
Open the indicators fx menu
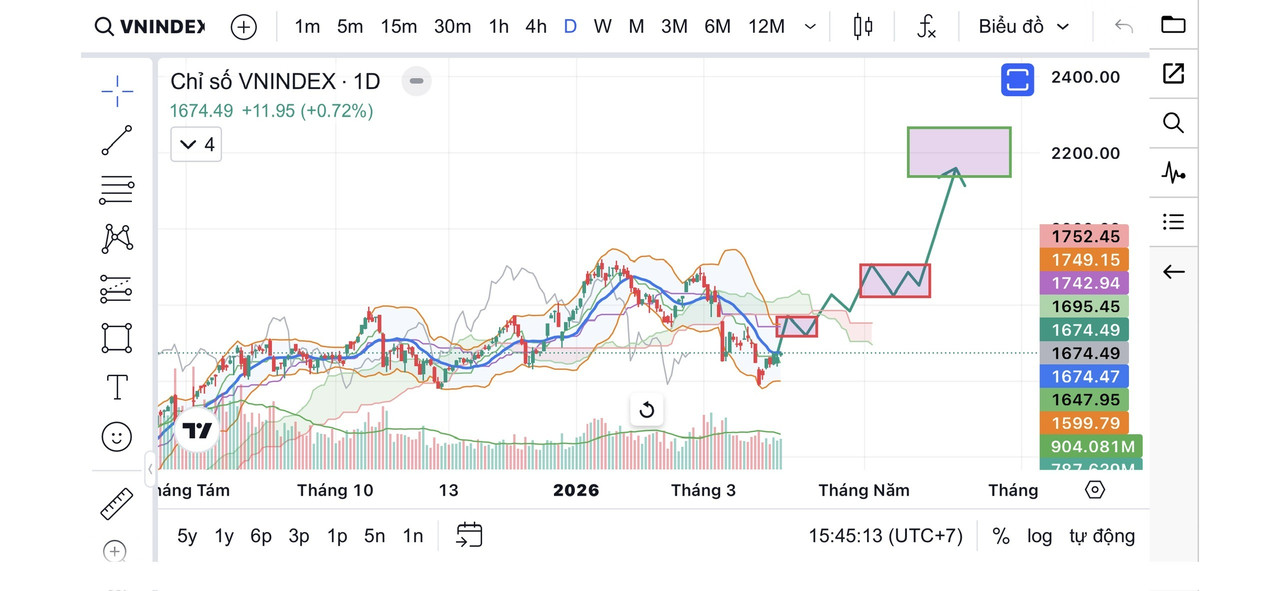[926, 26]
